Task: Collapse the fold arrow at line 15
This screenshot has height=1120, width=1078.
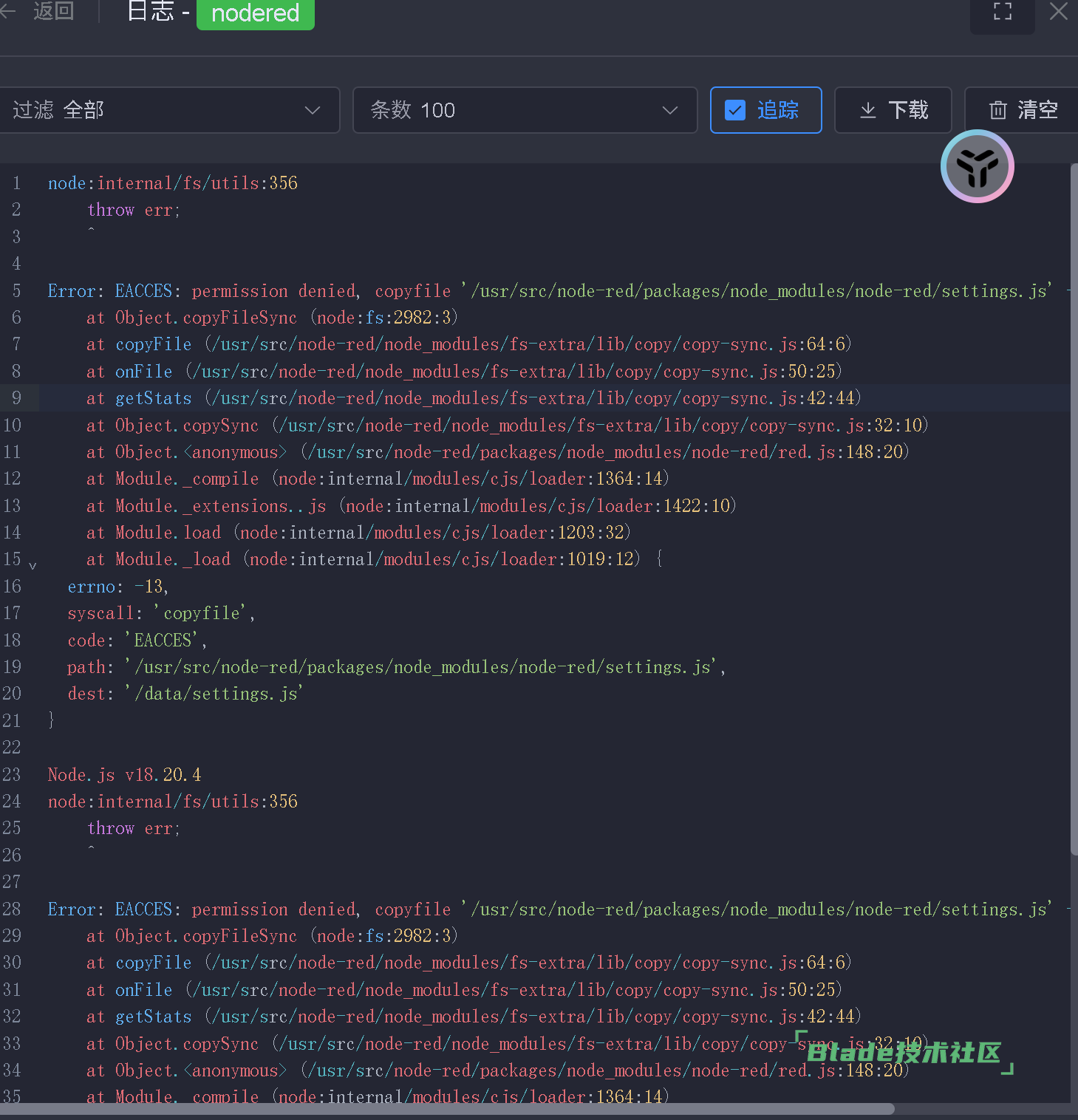Action: (33, 565)
